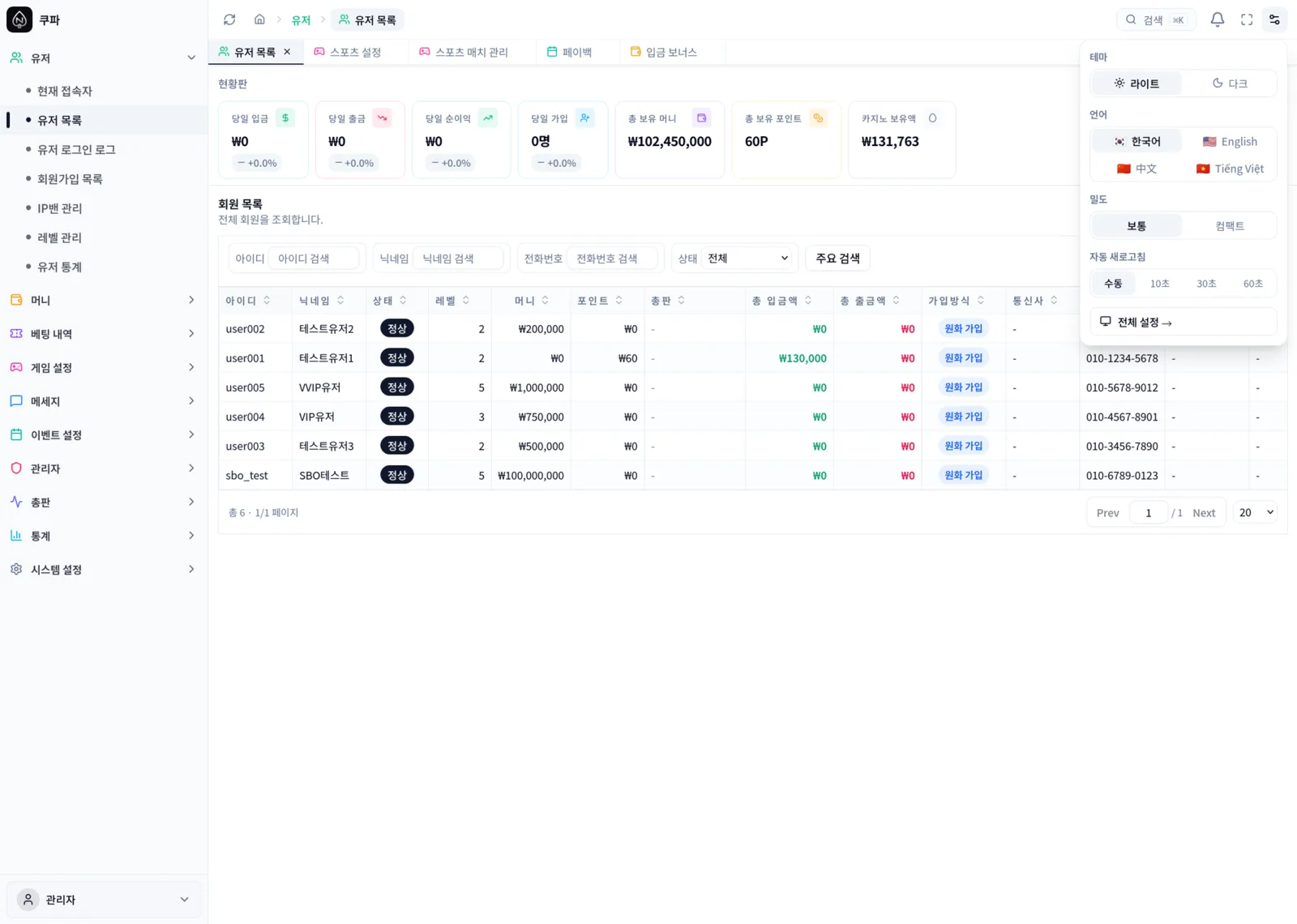
Task: Choose English language option
Action: 1229,142
